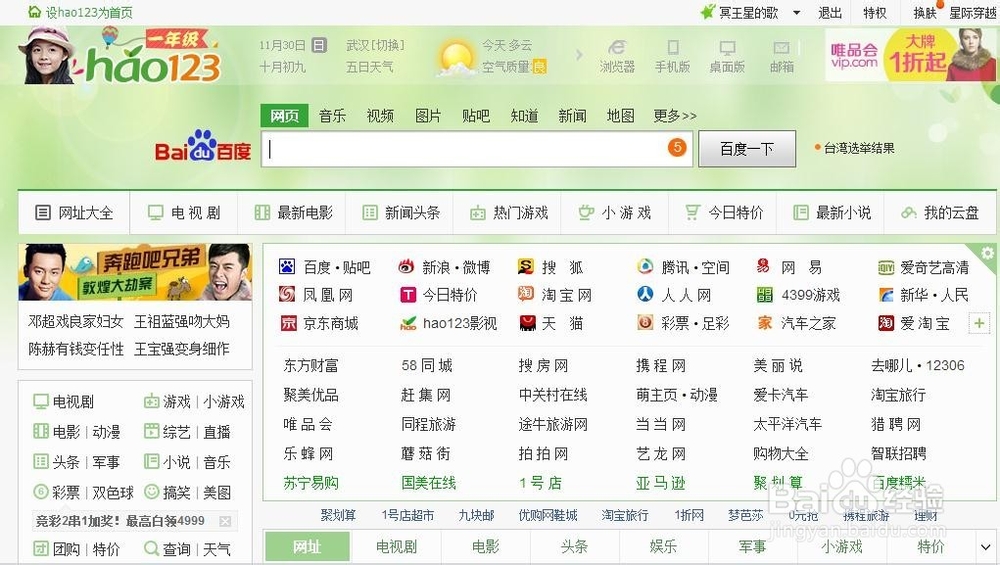Image resolution: width=1000 pixels, height=565 pixels.
Task: Select the bottom 头条 tab
Action: point(574,547)
